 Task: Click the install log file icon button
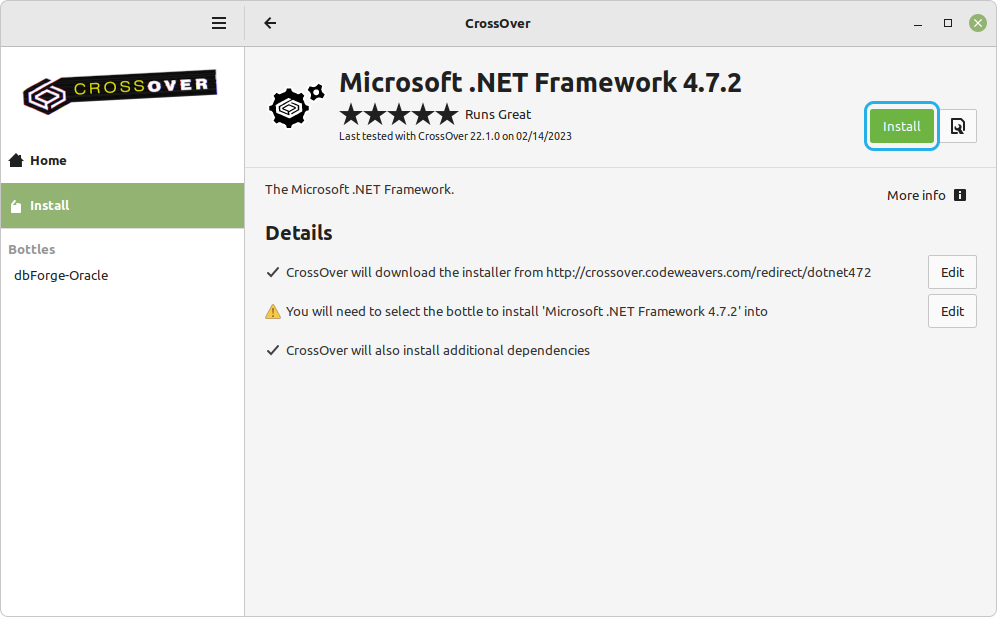958,126
